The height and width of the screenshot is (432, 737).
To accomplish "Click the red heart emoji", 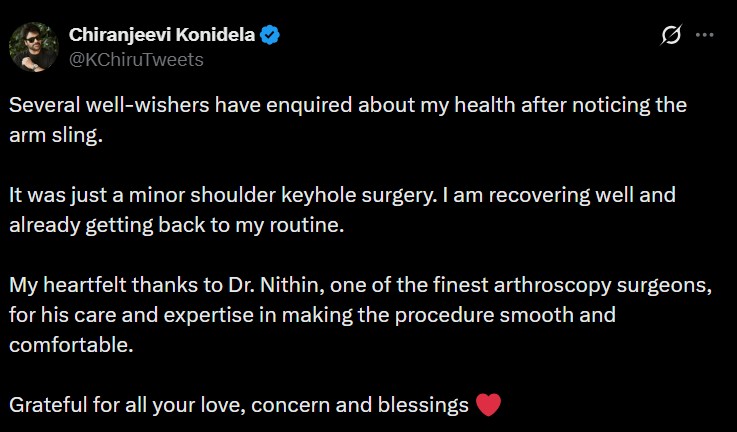I will [x=487, y=405].
